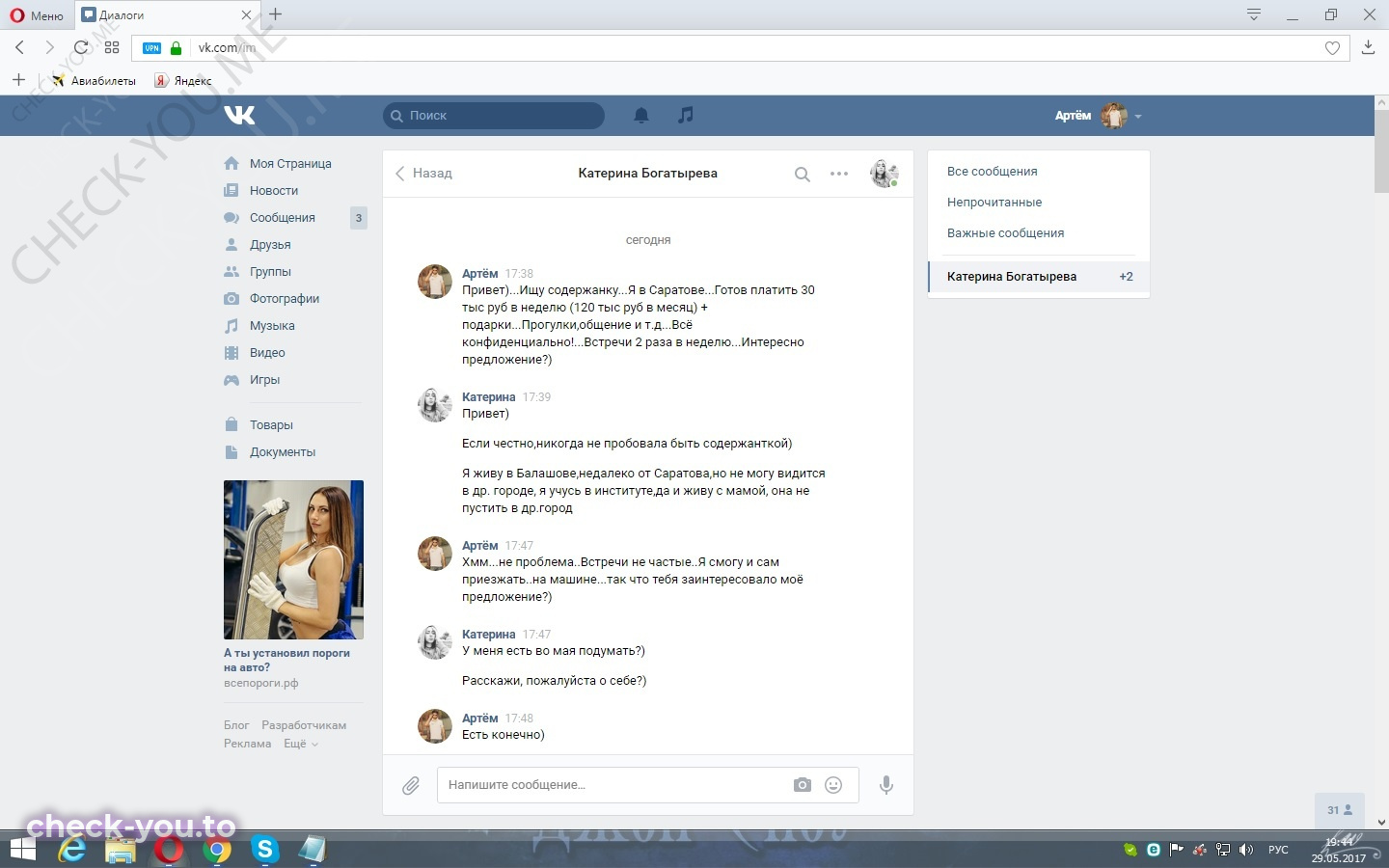Open conversation actions three-dots menu
Screen dimensions: 1389x868
(839, 174)
